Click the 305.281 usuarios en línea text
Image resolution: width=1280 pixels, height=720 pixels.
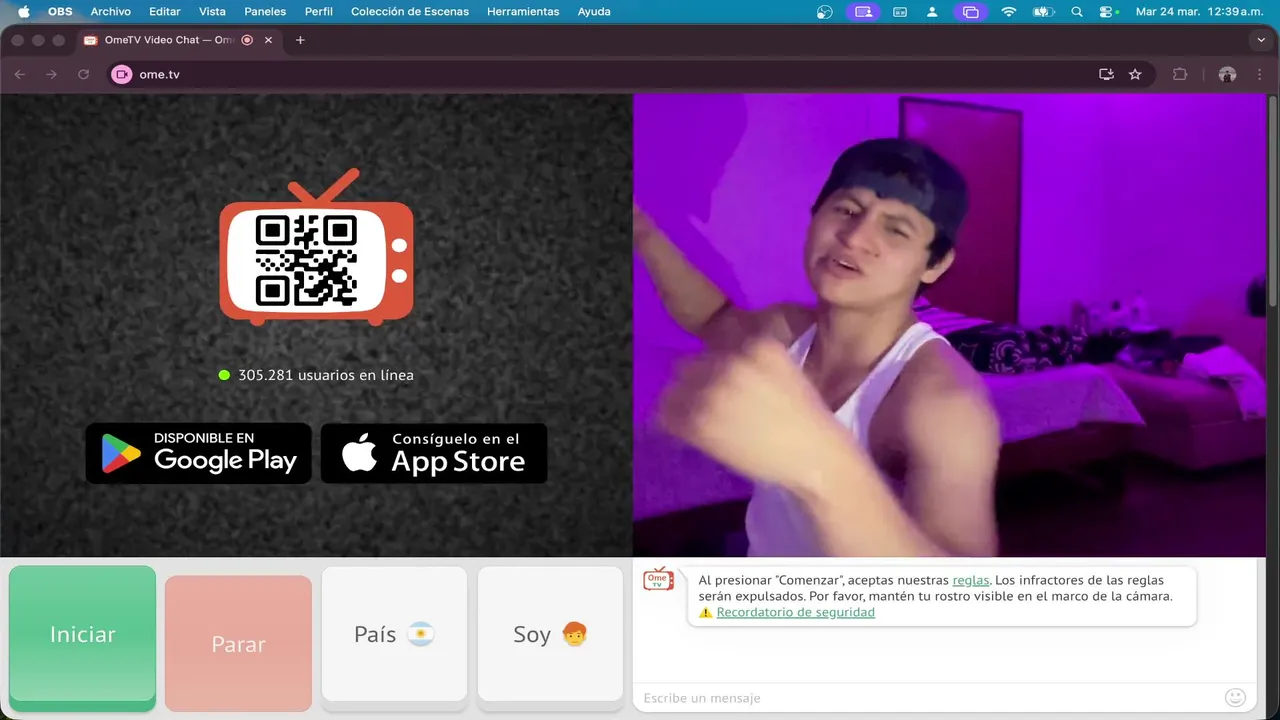[325, 375]
